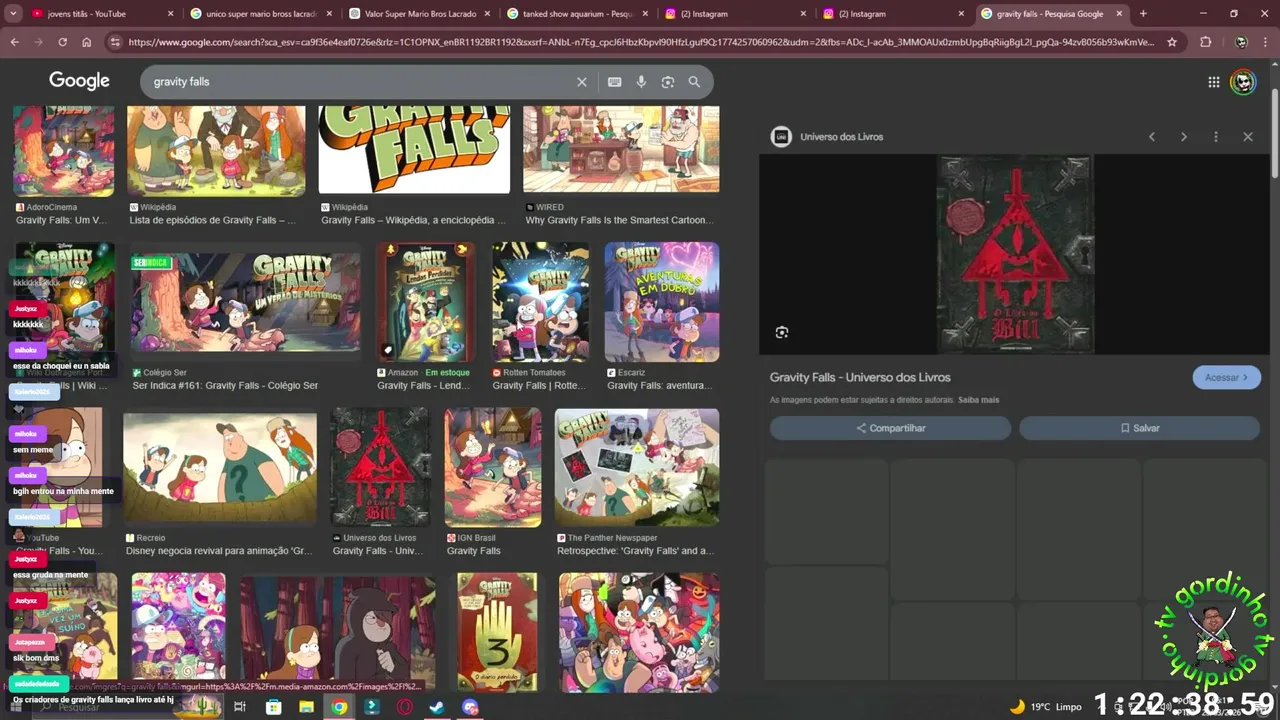
Task: Click the Lens search icon on preview image
Action: pyautogui.click(x=782, y=332)
